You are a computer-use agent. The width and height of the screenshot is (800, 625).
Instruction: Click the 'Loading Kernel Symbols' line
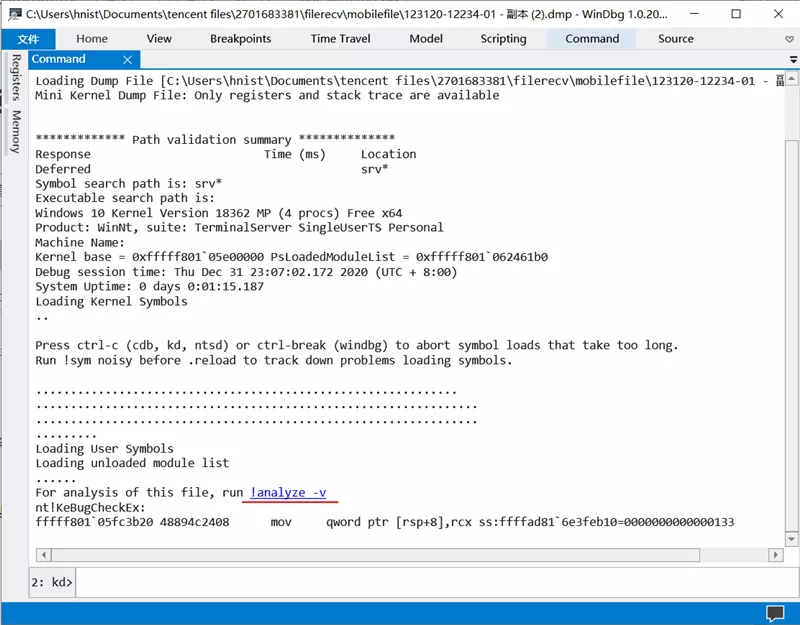coord(111,302)
